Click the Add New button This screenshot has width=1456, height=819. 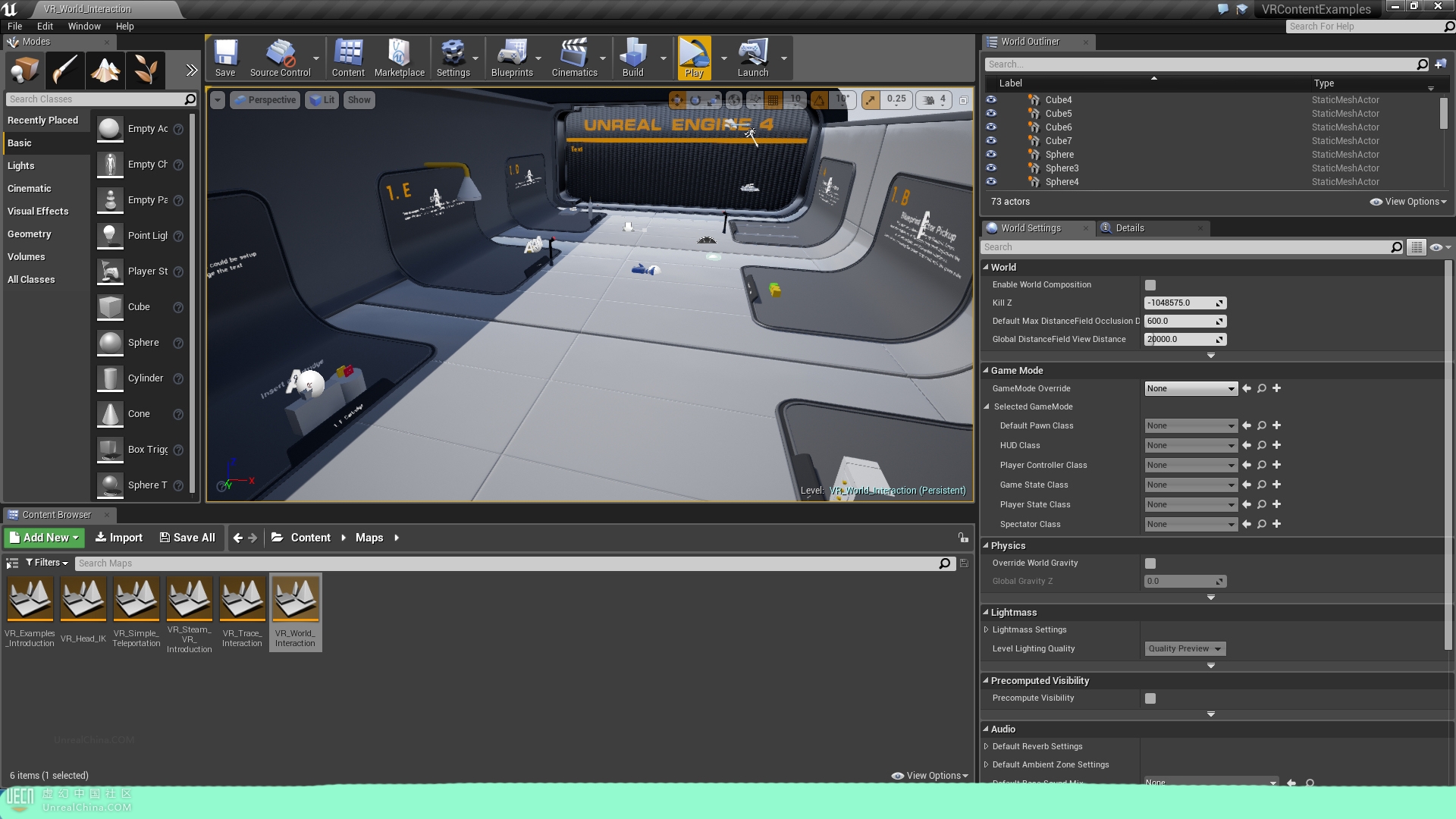tap(45, 538)
